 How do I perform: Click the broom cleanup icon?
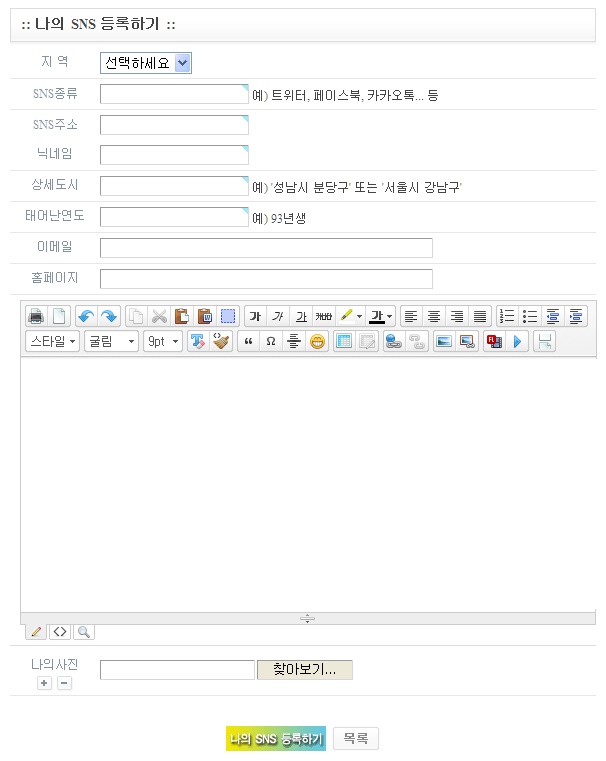[221, 342]
